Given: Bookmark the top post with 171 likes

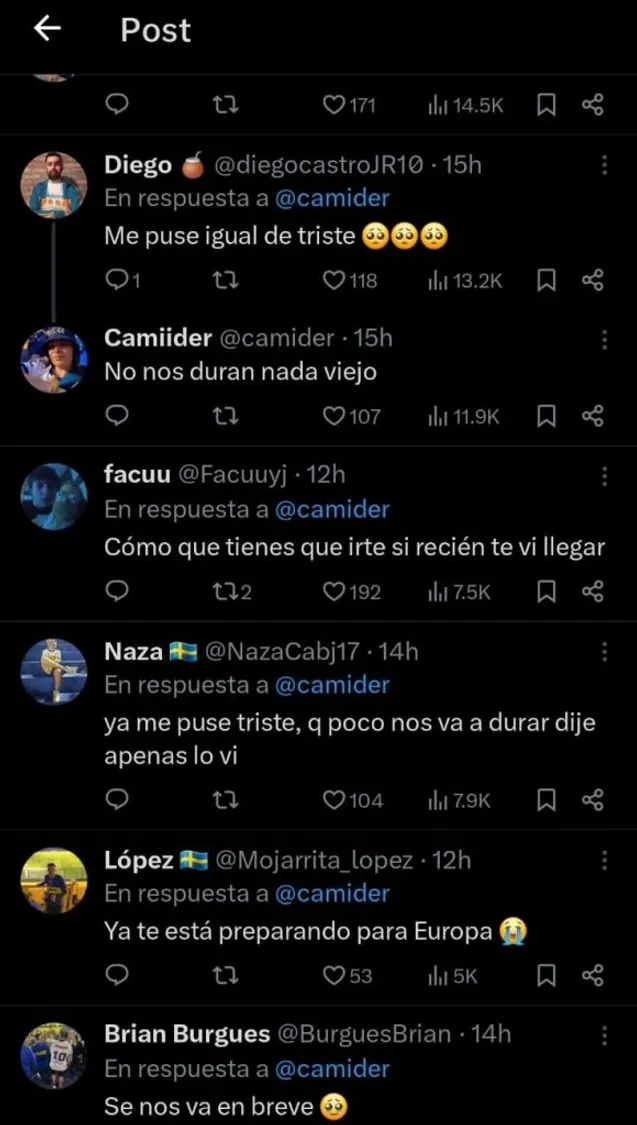Looking at the screenshot, I should 546,105.
